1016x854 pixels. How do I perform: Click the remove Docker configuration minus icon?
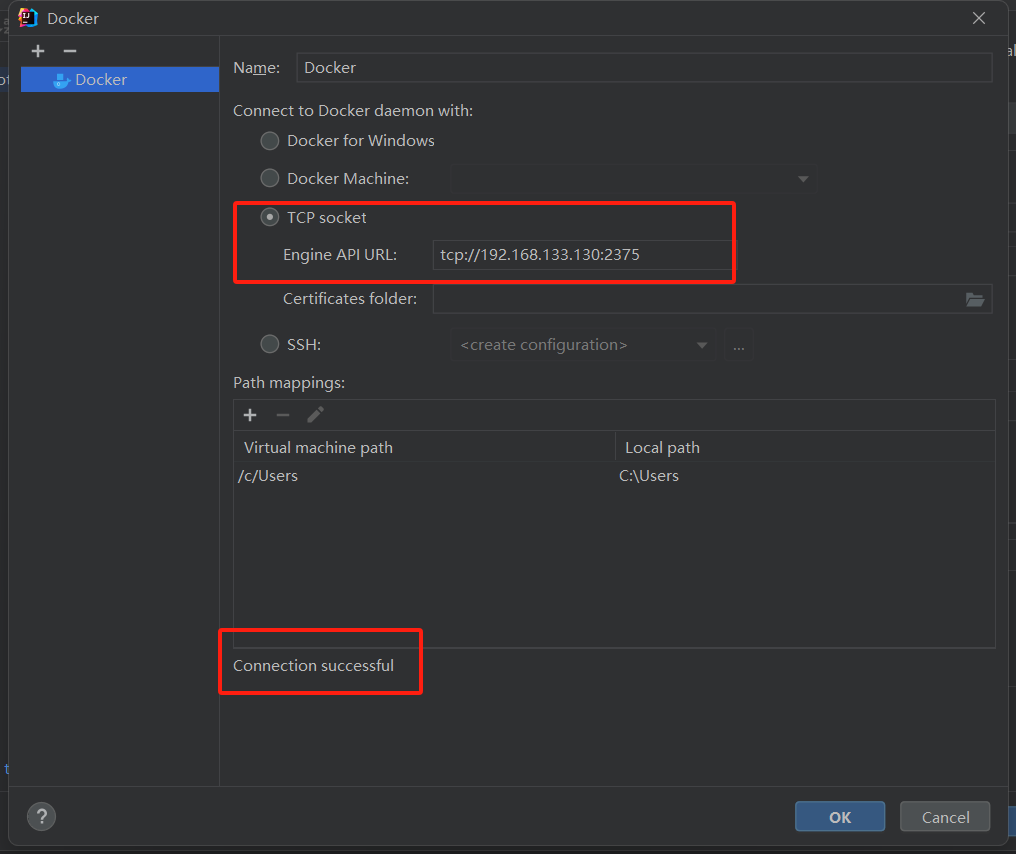pyautogui.click(x=69, y=51)
